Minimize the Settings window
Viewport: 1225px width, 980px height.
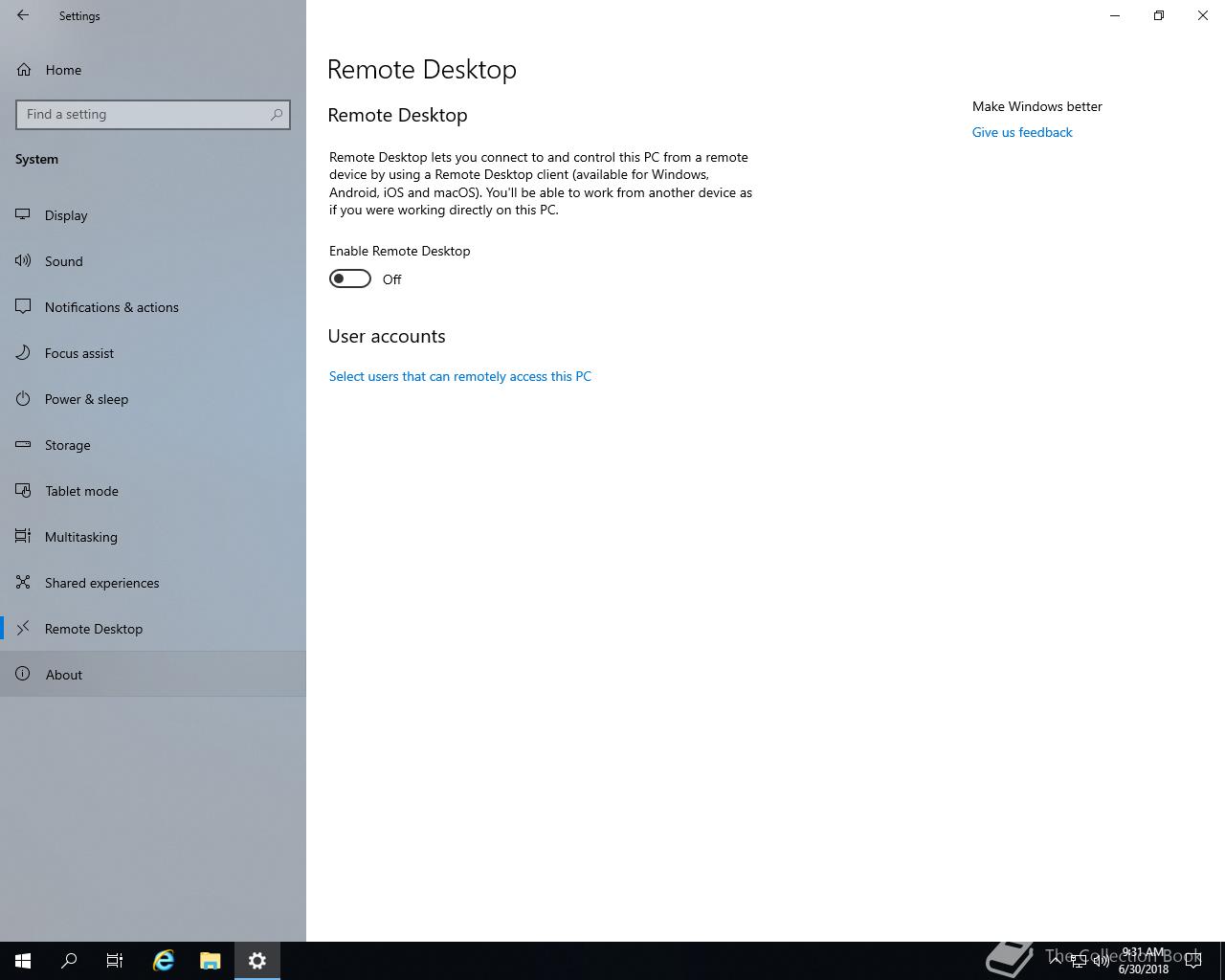(1115, 15)
